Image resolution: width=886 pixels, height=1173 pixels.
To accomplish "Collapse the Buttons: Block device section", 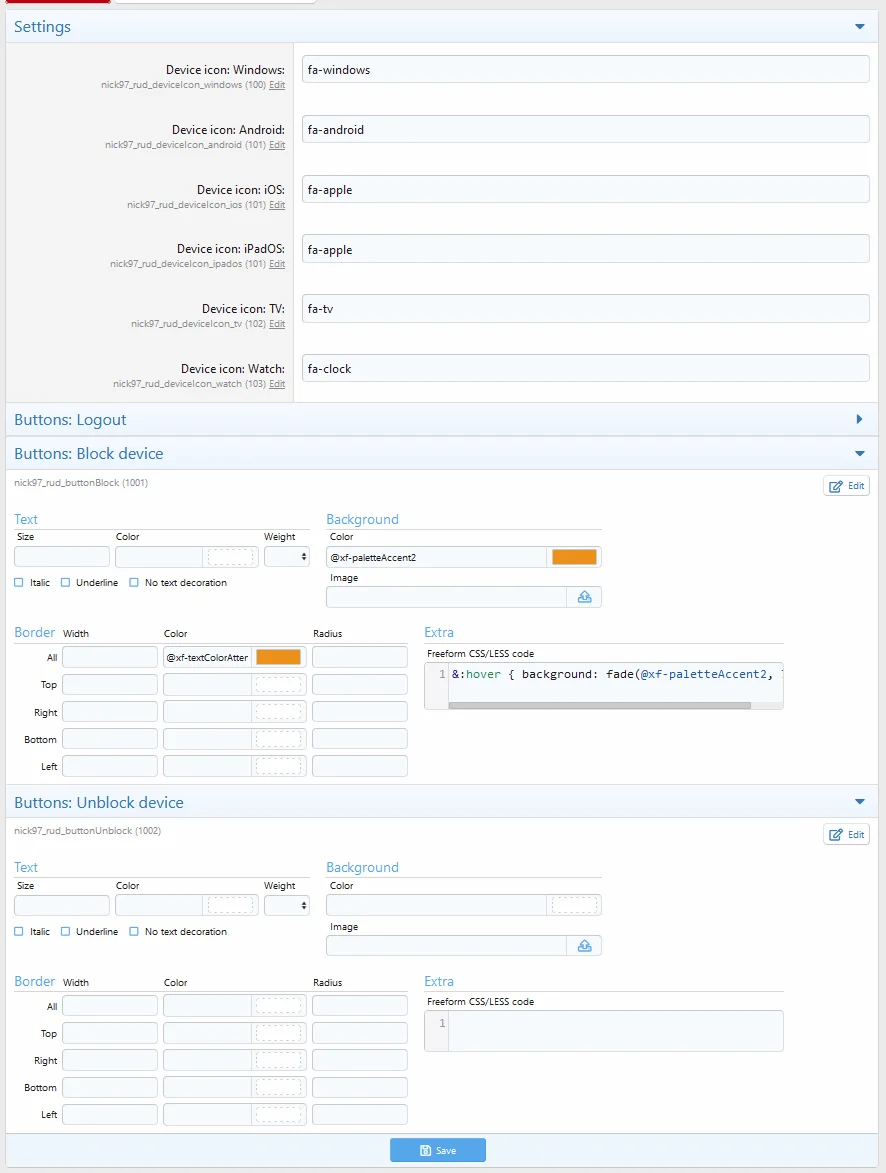I will click(x=859, y=454).
